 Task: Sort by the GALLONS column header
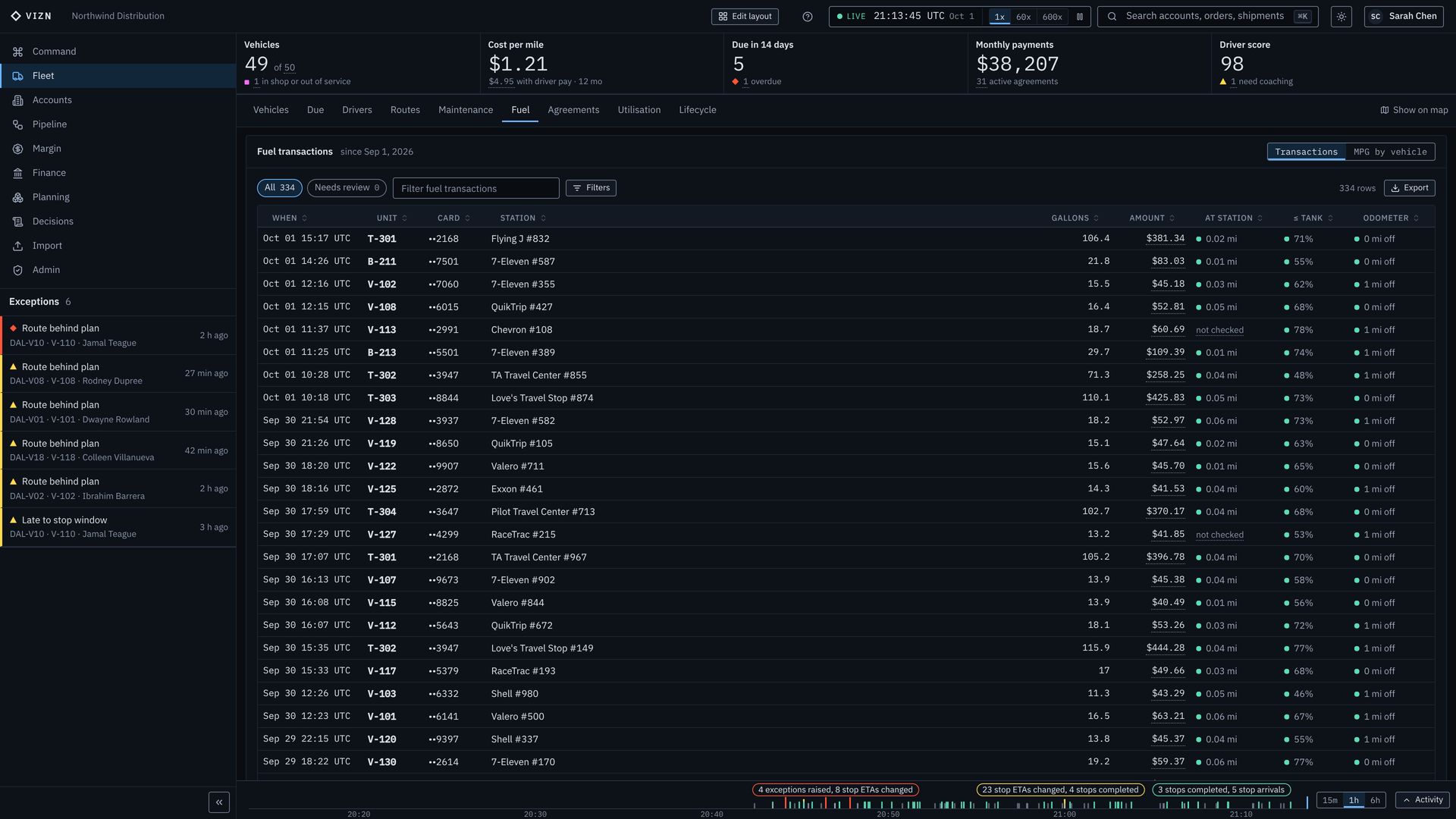(x=1075, y=218)
